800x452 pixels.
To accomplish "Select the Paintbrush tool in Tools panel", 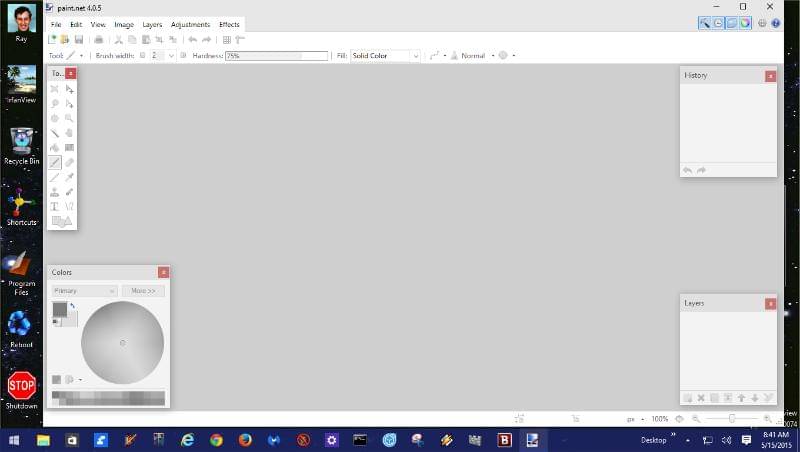I will click(55, 162).
